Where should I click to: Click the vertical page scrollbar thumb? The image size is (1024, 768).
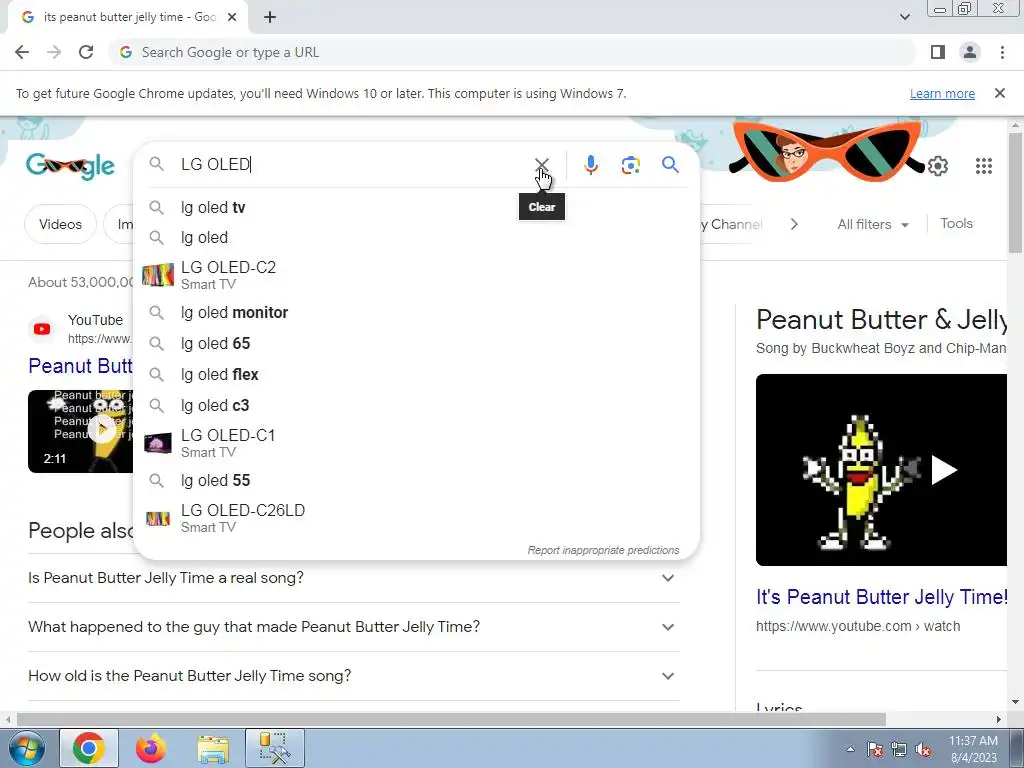tap(1015, 193)
